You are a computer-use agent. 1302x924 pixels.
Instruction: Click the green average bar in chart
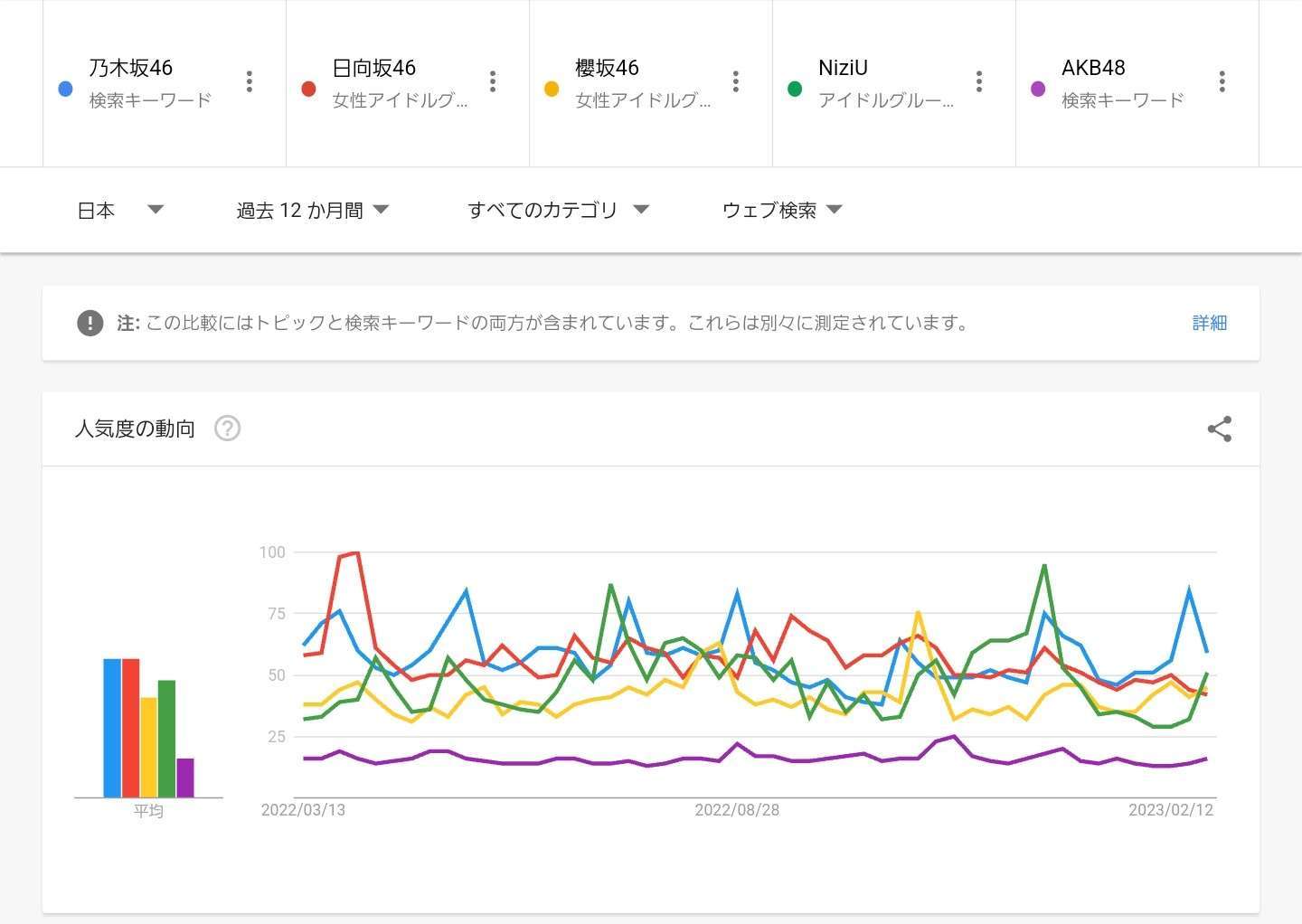point(166,739)
